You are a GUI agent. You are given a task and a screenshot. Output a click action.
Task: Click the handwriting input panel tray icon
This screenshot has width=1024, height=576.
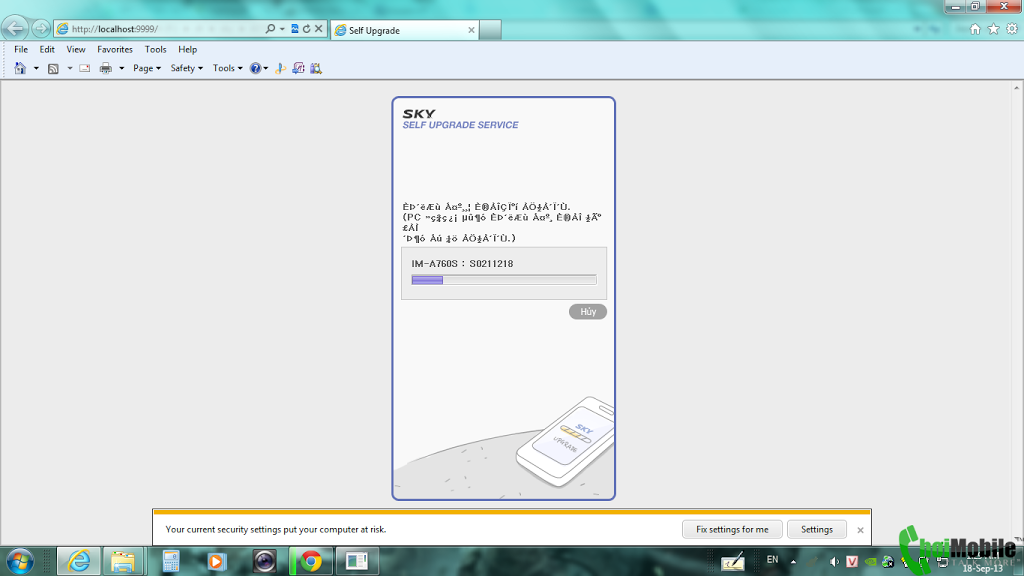tap(733, 561)
